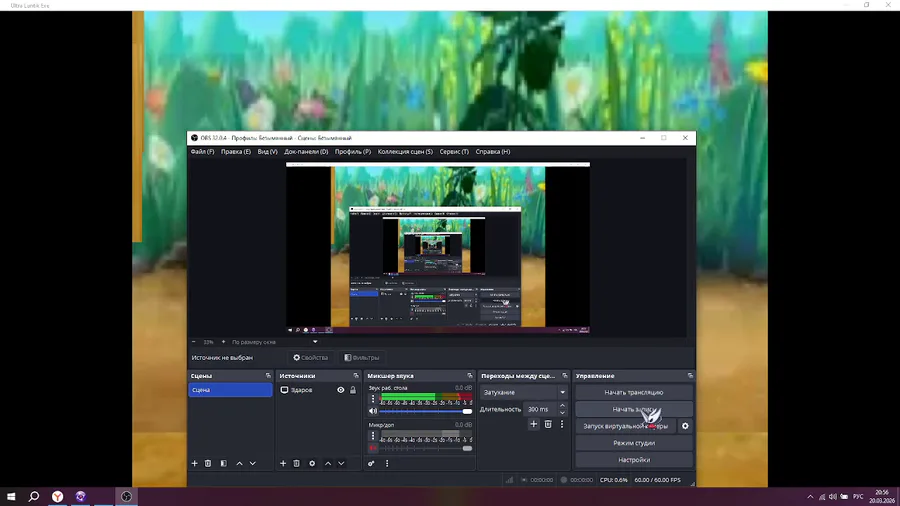The height and width of the screenshot is (506, 900).
Task: Undock the Сцены panel using its float icon
Action: point(268,376)
